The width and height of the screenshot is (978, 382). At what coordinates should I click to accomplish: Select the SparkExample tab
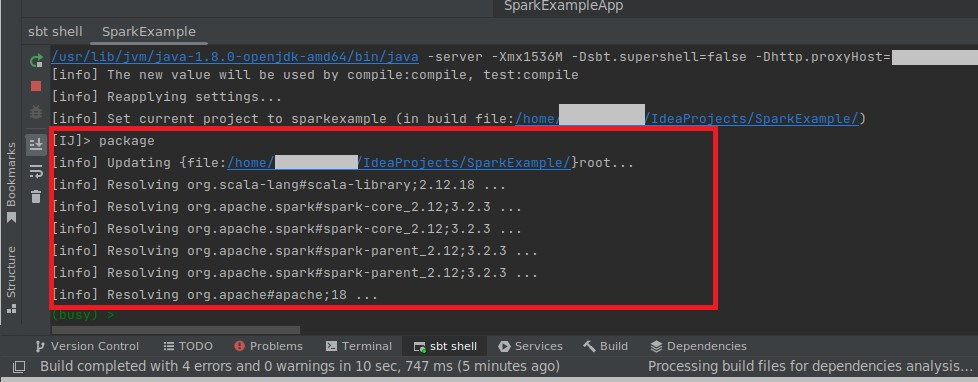pos(148,31)
